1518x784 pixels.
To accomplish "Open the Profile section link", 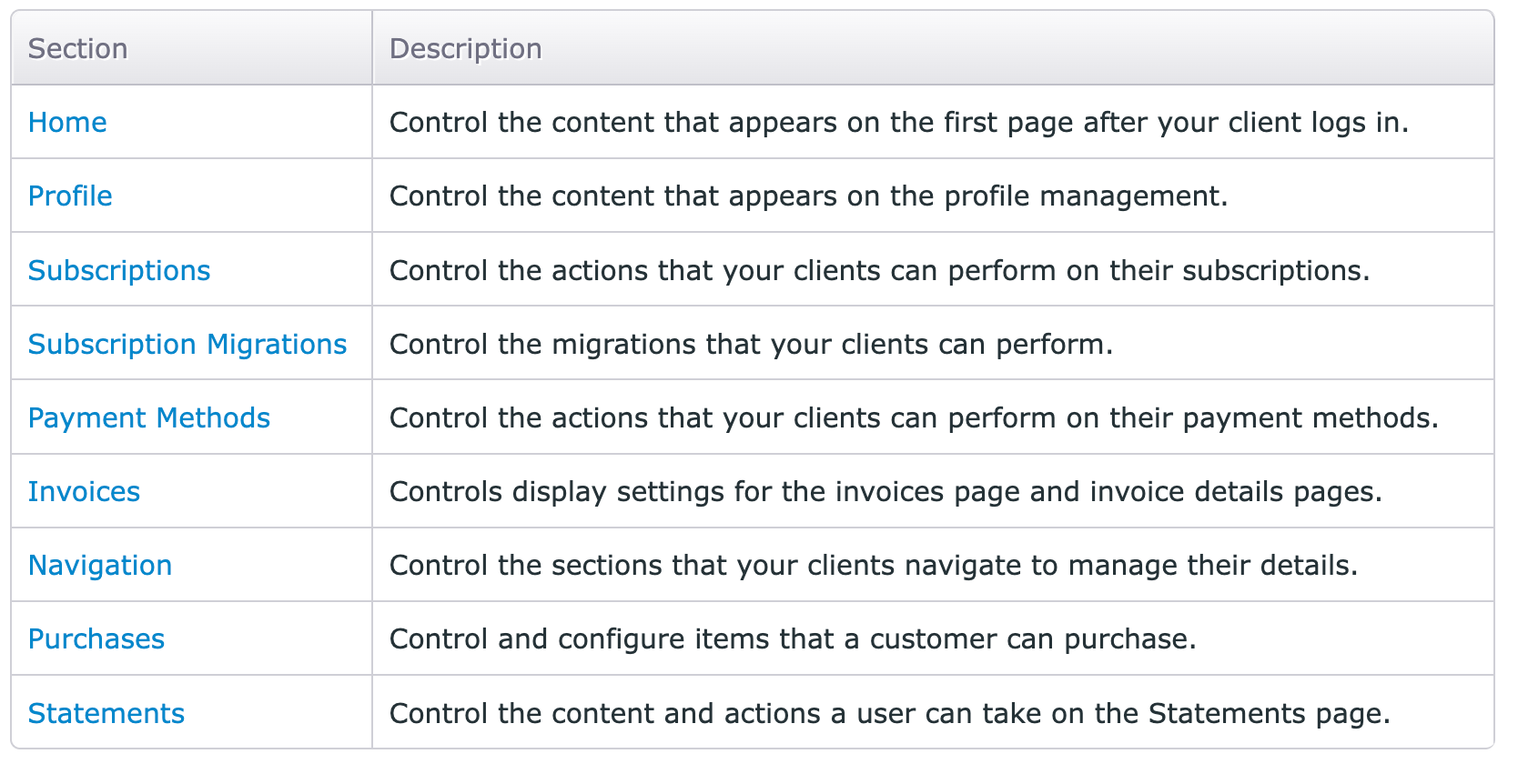I will coord(70,196).
